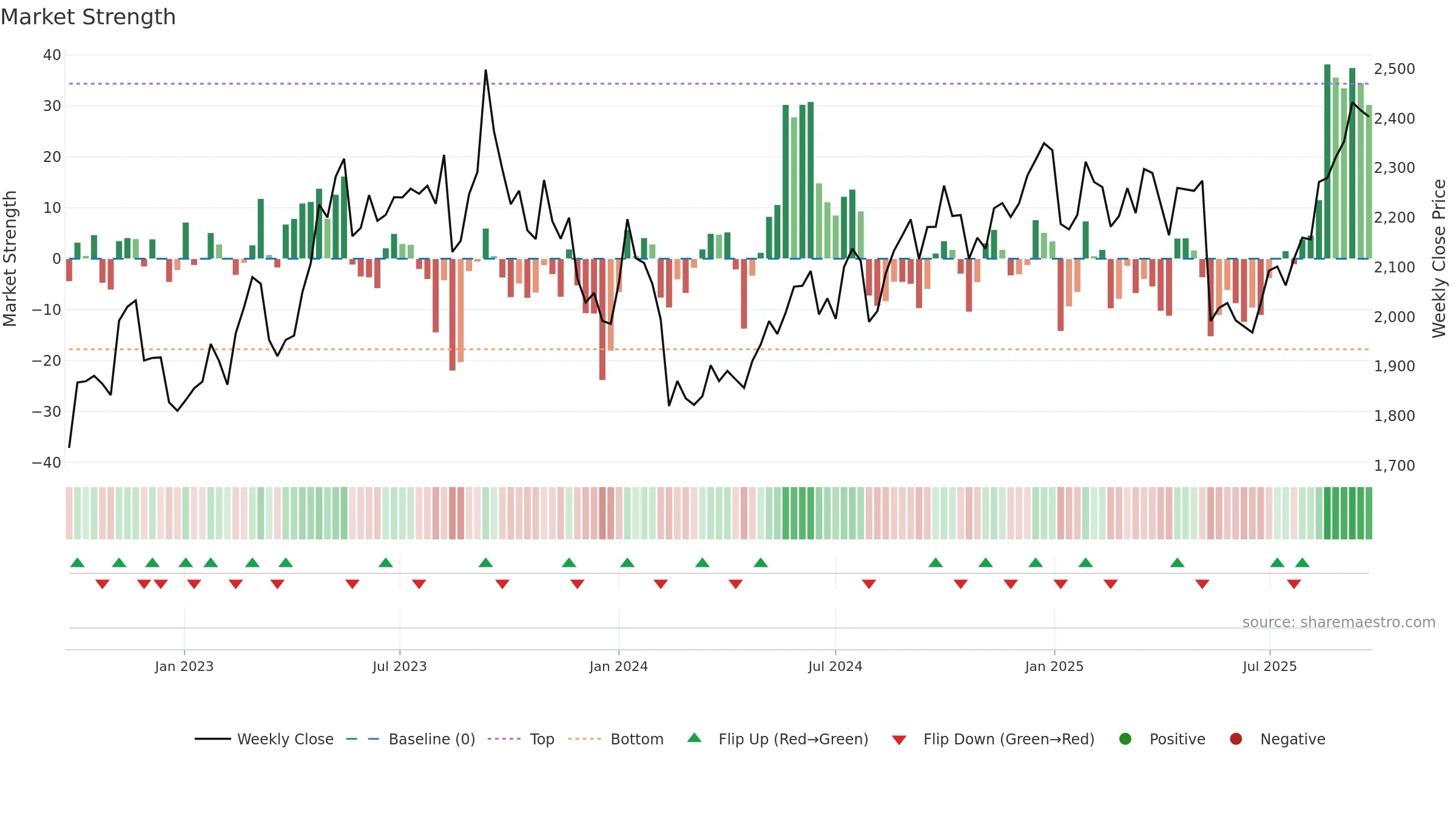The width and height of the screenshot is (1456, 819).
Task: Click the Jul 2023 x-axis label
Action: [400, 666]
